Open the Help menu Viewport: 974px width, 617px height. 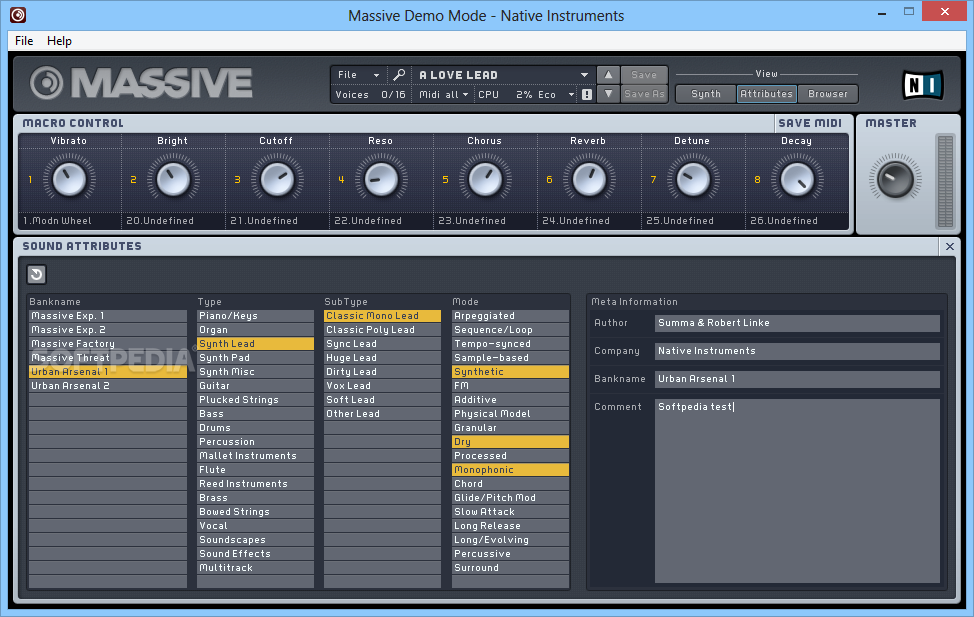[x=59, y=40]
